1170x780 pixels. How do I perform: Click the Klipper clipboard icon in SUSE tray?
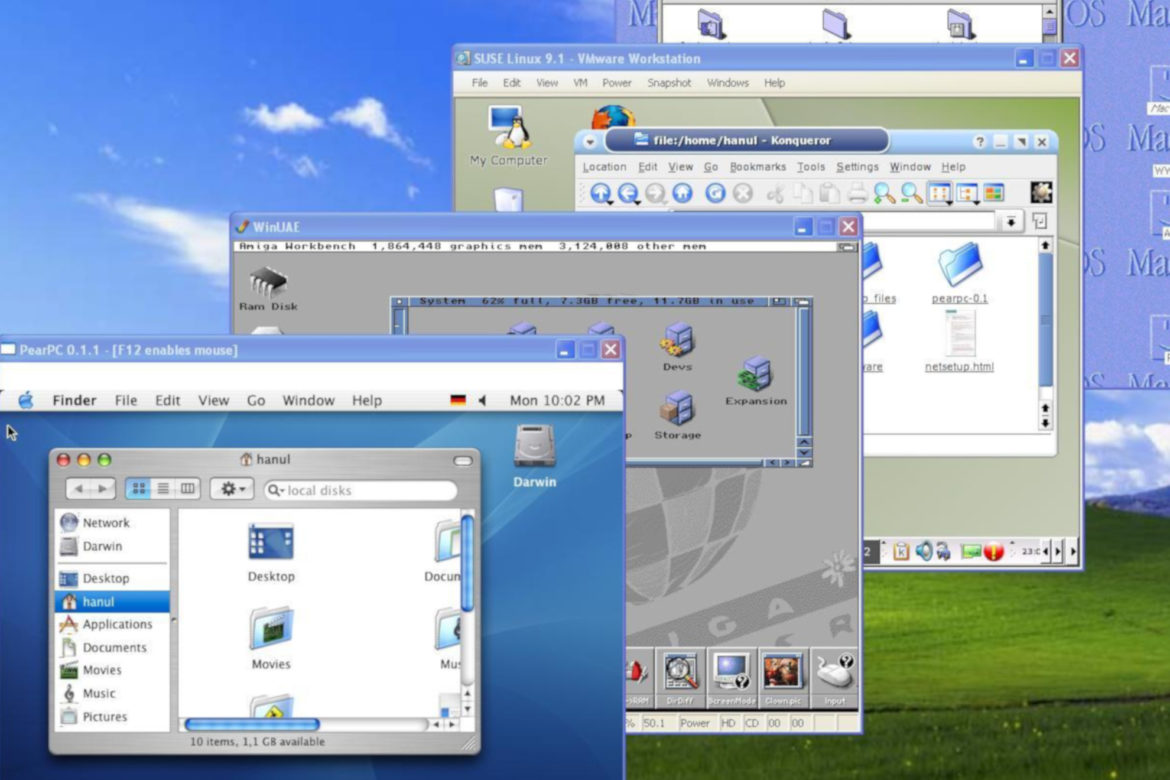(x=901, y=552)
